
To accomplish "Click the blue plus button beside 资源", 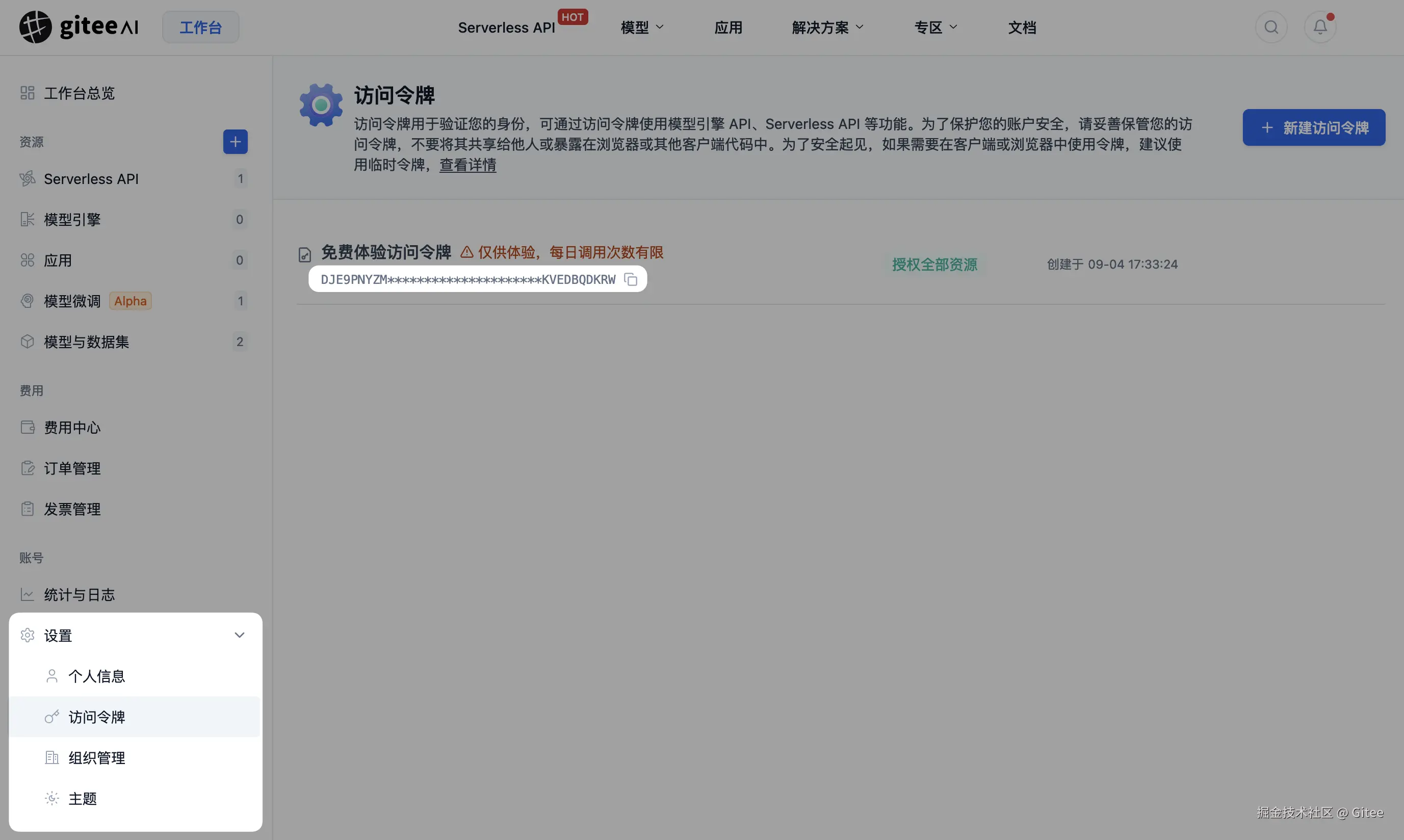I will [x=235, y=142].
